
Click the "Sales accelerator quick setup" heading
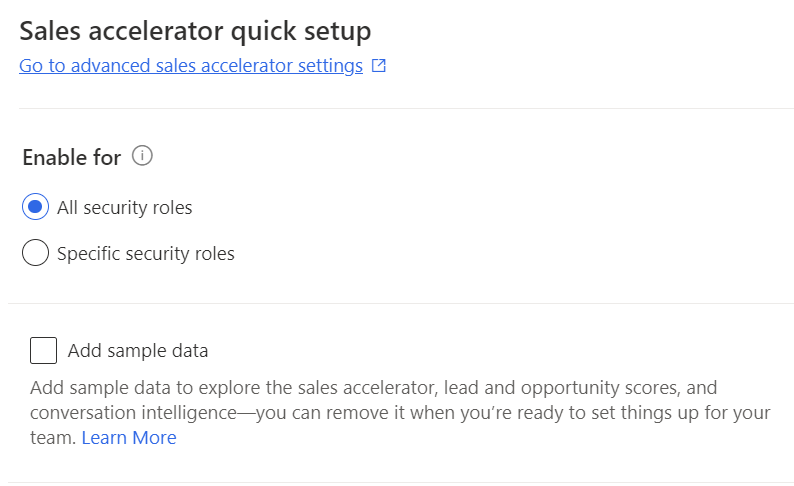point(195,31)
